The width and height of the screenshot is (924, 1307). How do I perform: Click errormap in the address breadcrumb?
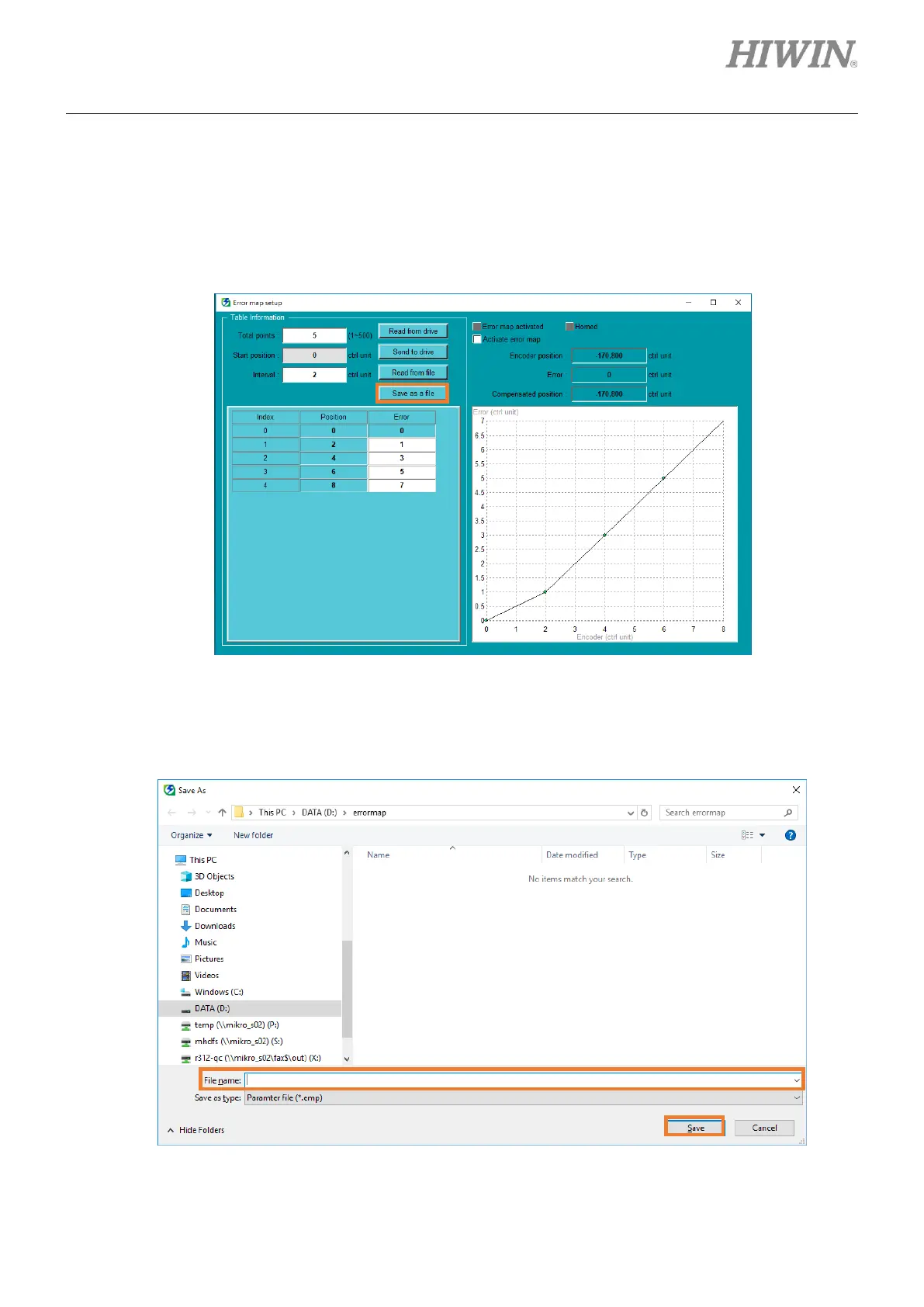coord(369,813)
